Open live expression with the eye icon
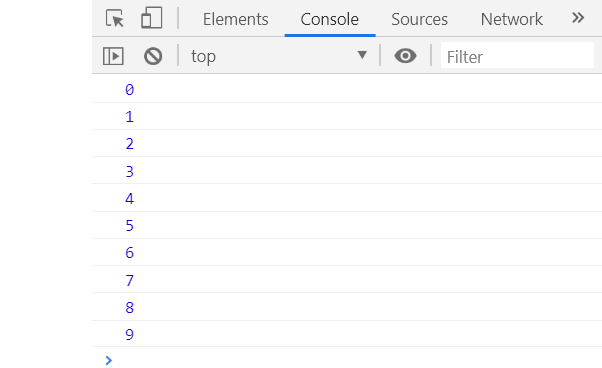The width and height of the screenshot is (602, 368). tap(405, 56)
